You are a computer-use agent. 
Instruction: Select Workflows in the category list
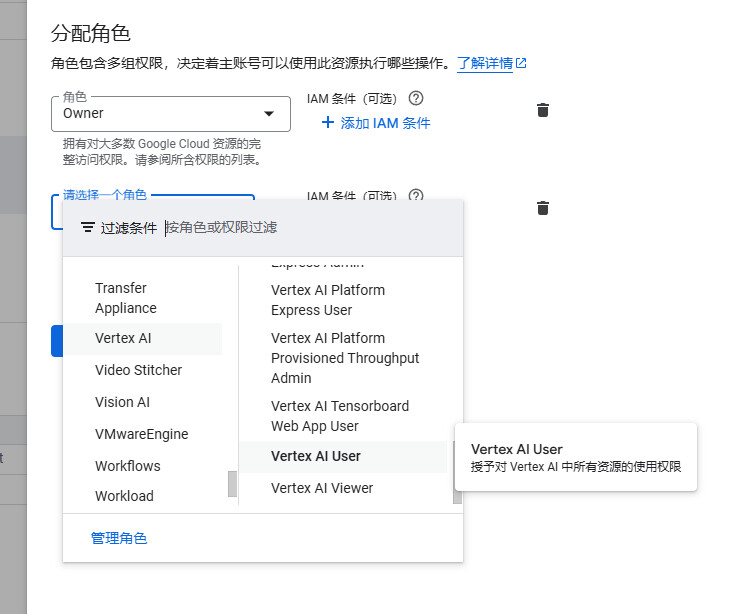click(x=127, y=466)
